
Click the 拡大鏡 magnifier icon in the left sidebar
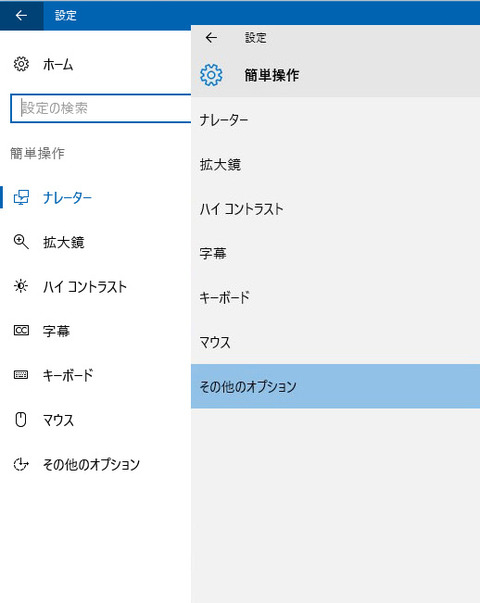[21, 242]
